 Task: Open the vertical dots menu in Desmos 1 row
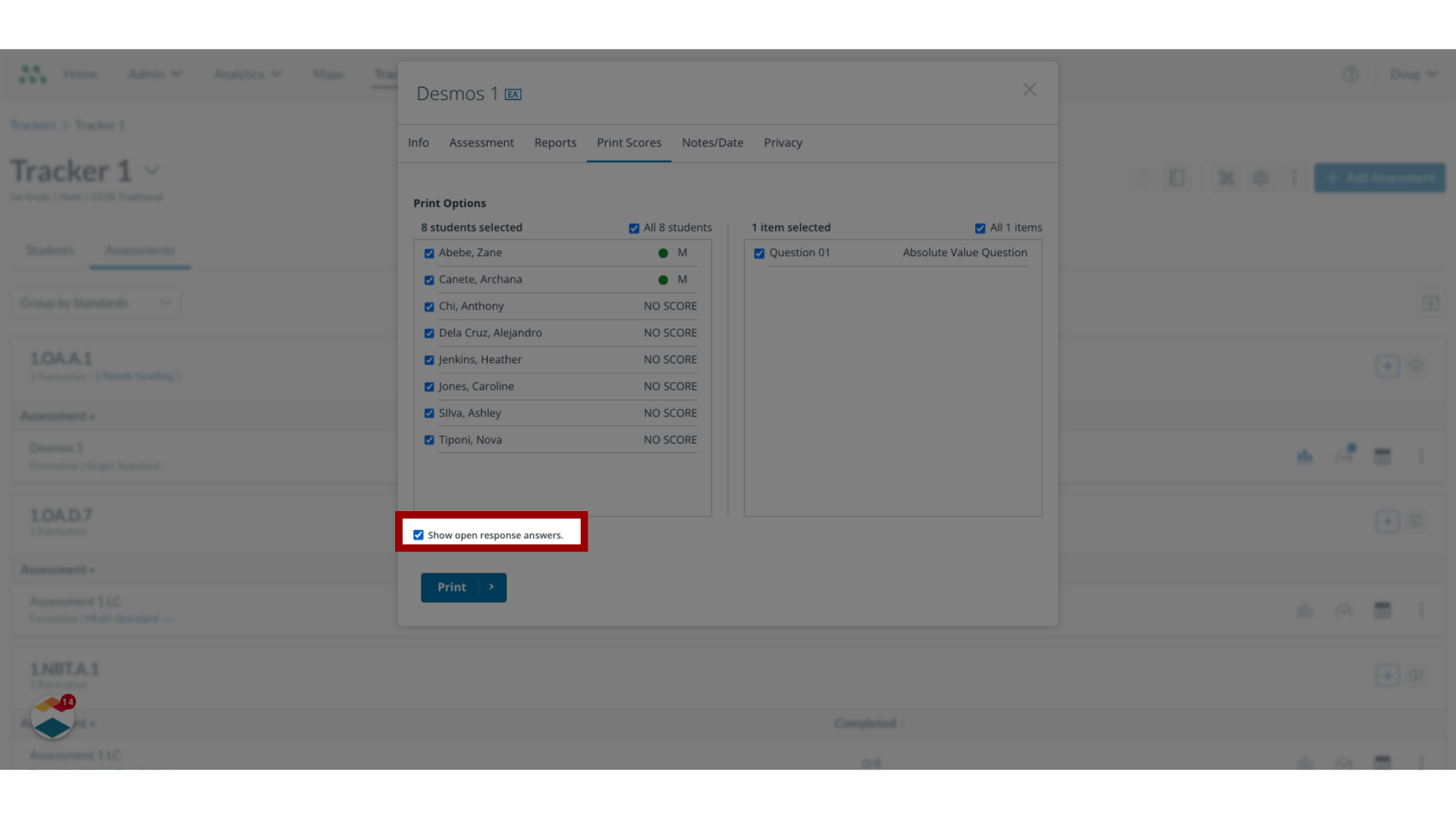pyautogui.click(x=1421, y=457)
